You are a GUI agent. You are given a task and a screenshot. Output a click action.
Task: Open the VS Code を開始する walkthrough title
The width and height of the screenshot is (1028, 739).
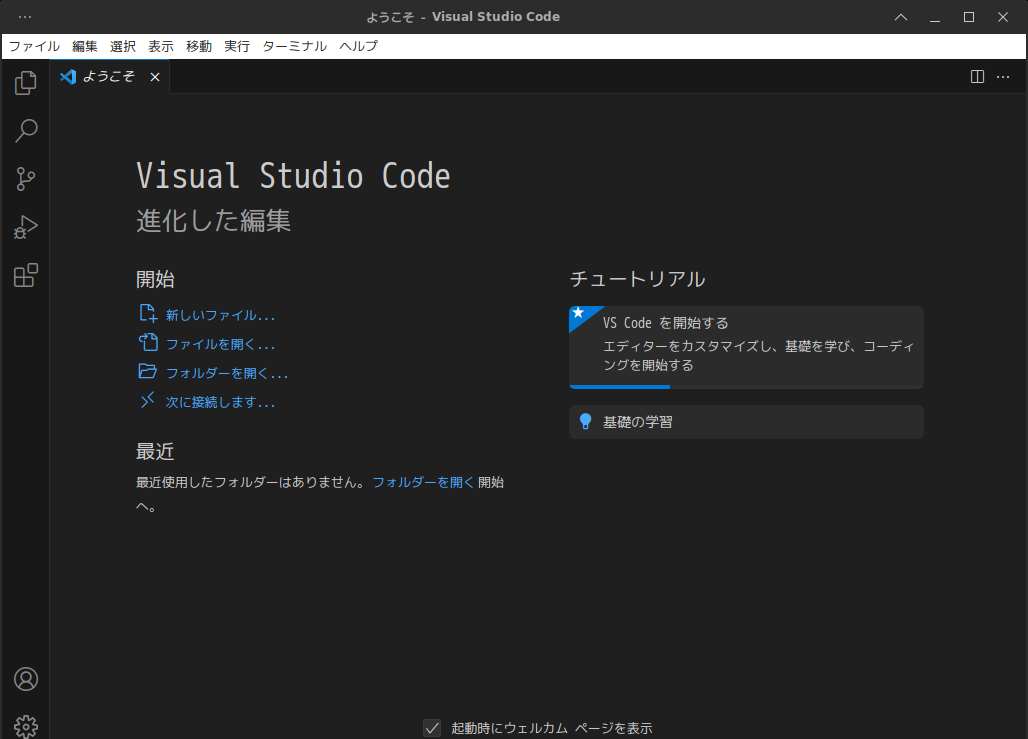[x=665, y=323]
